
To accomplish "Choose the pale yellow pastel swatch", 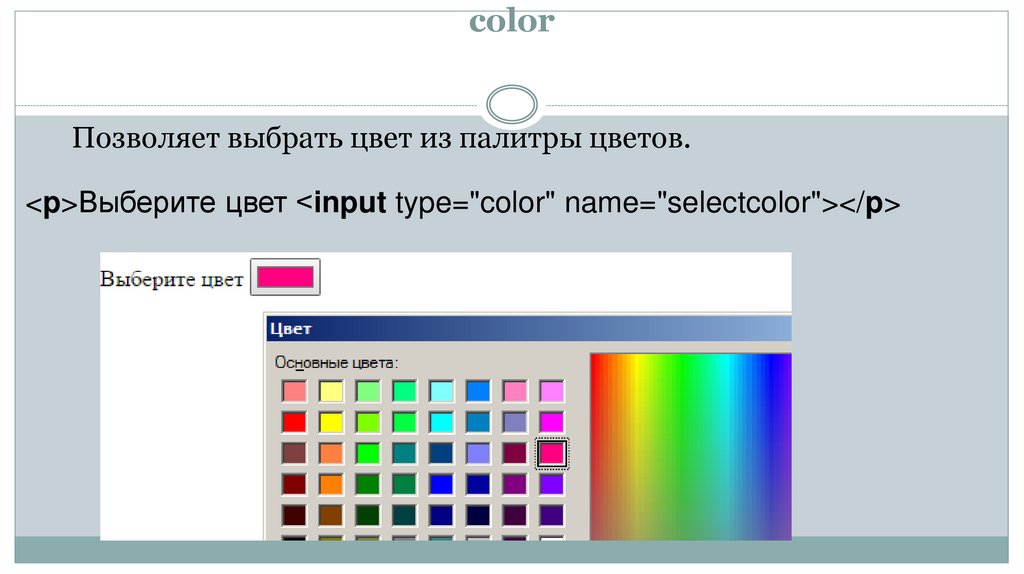I will click(x=331, y=391).
